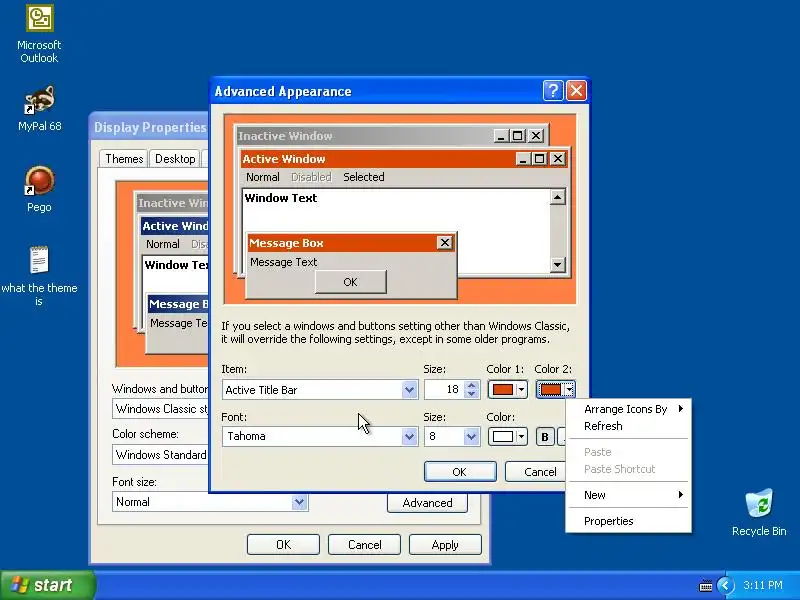Viewport: 800px width, 600px height.
Task: Click the item Size field showing 18
Action: pos(444,390)
